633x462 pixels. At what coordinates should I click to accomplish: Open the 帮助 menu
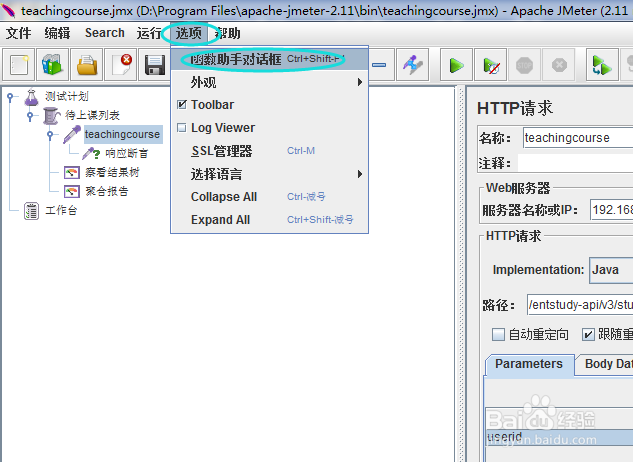227,33
